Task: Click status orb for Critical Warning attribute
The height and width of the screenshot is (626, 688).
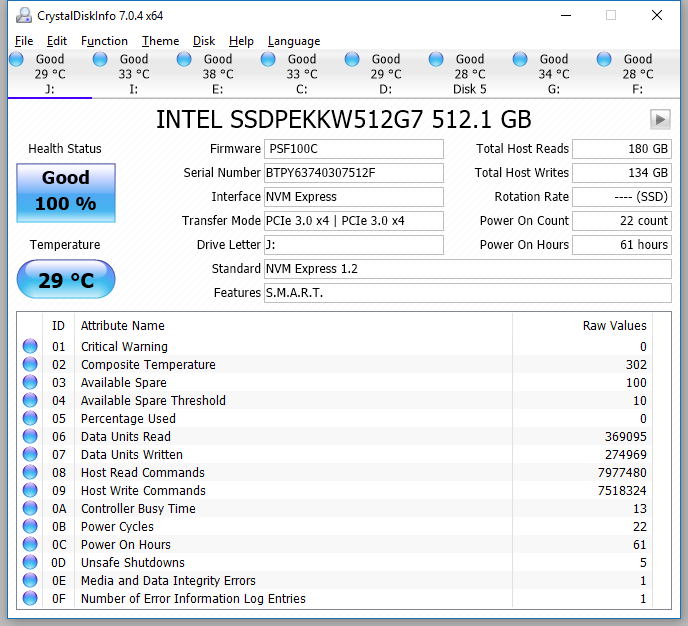Action: (x=30, y=347)
